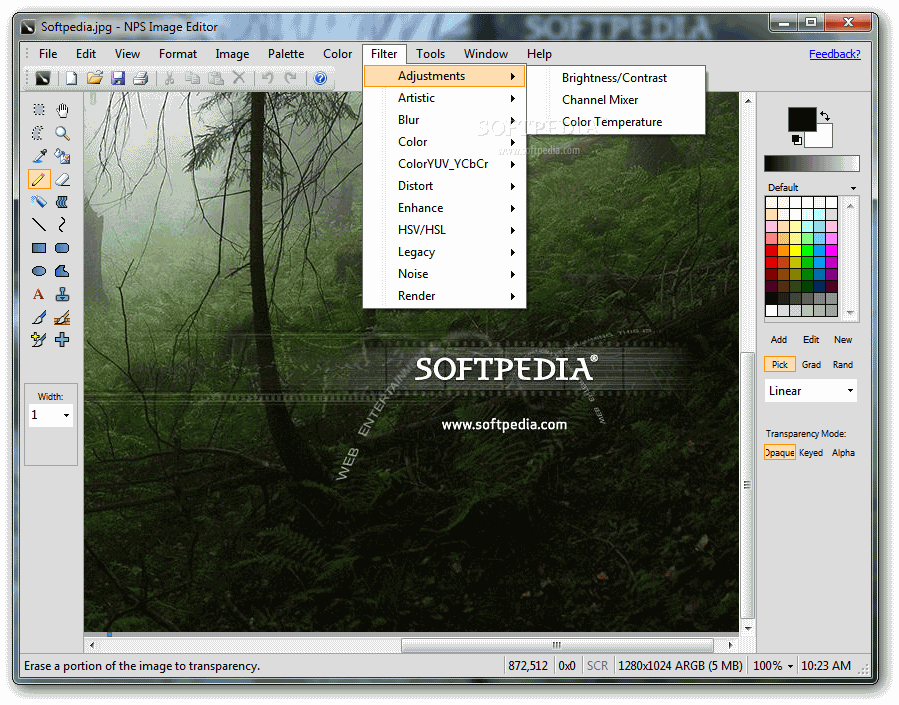Image resolution: width=899 pixels, height=705 pixels.
Task: Select the eraser tool
Action: (x=62, y=179)
